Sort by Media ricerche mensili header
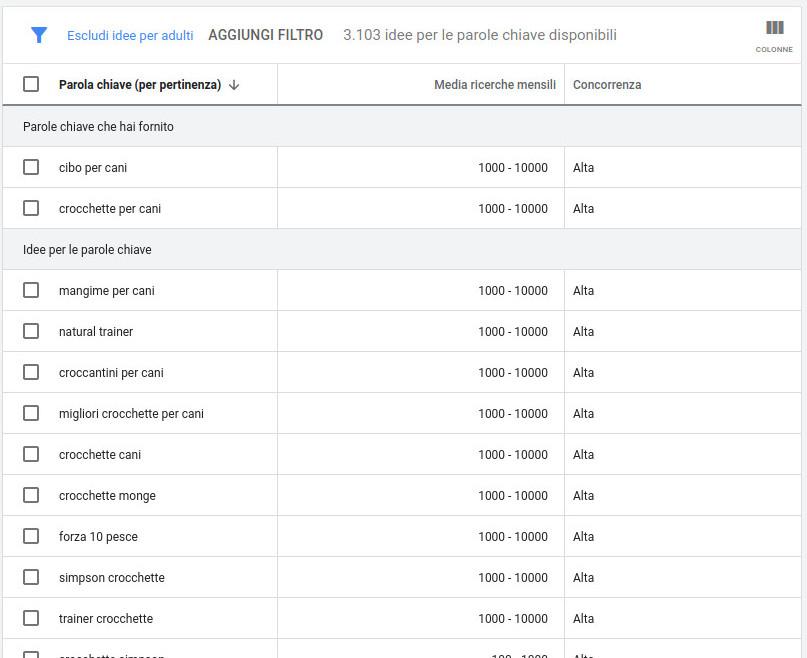Viewport: 807px width, 658px height. 494,85
